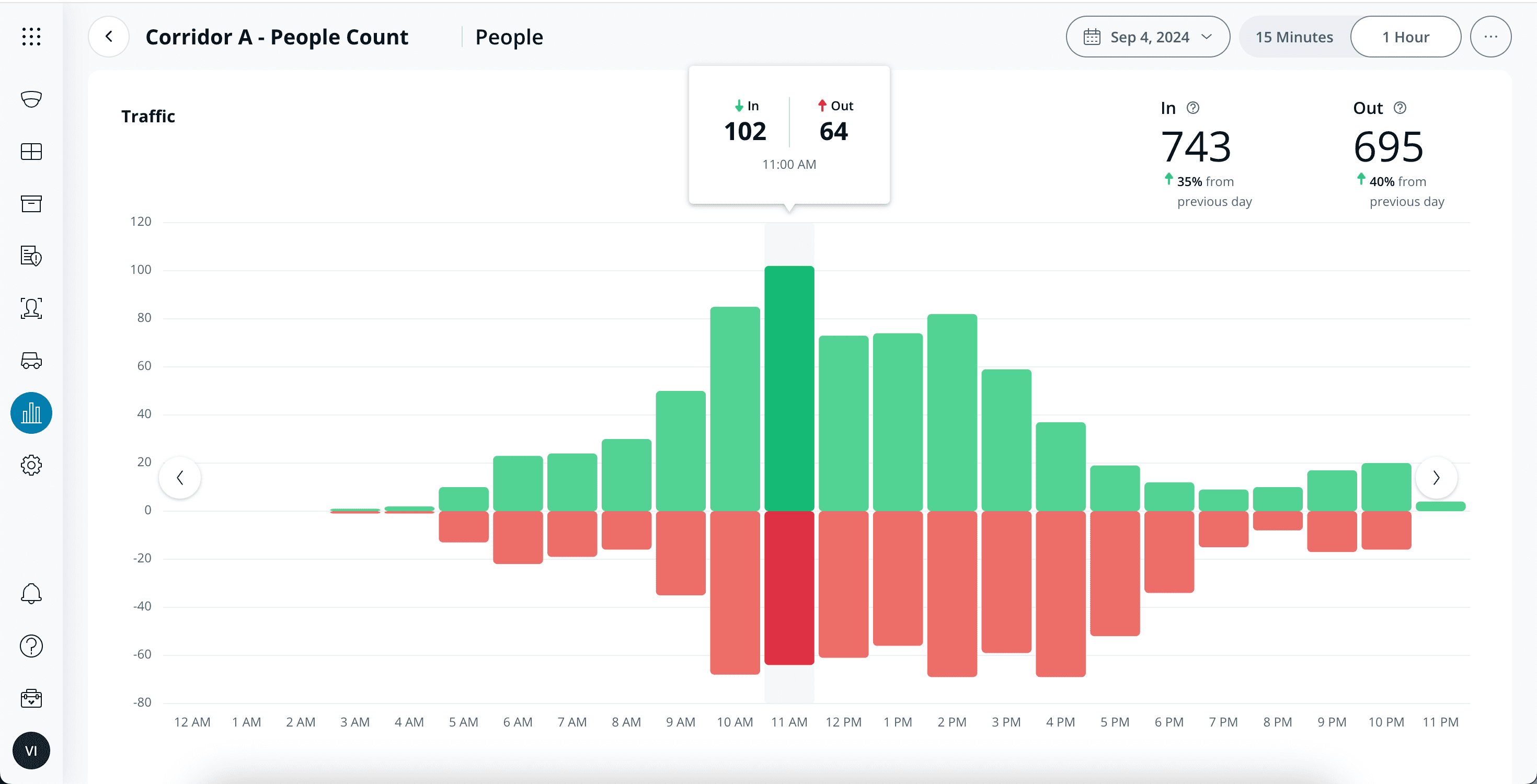Image resolution: width=1537 pixels, height=784 pixels.
Task: Go back using the back arrow button
Action: (109, 37)
